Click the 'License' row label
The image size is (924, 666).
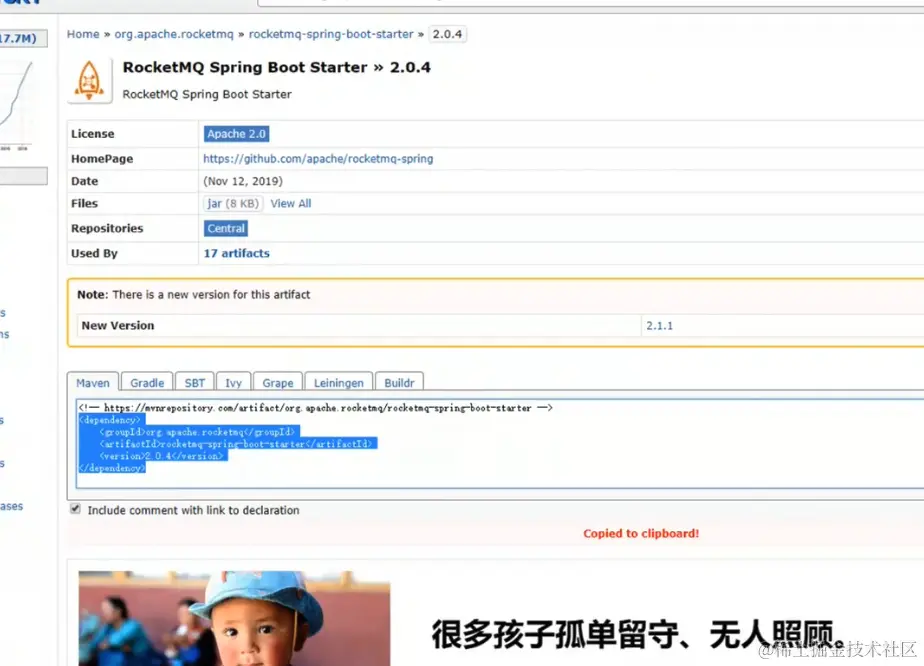(93, 134)
